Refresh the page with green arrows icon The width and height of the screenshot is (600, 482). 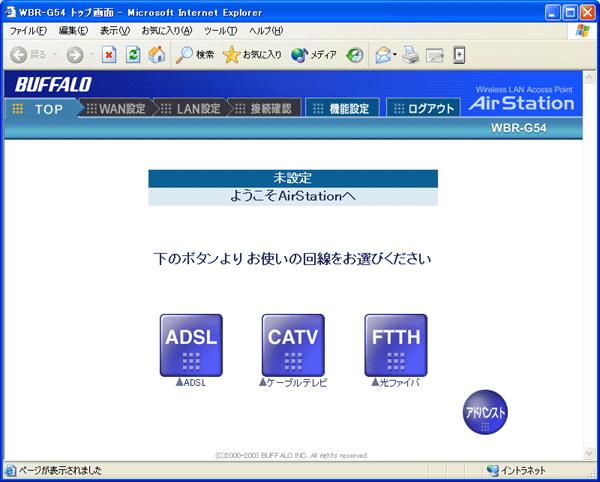point(133,55)
